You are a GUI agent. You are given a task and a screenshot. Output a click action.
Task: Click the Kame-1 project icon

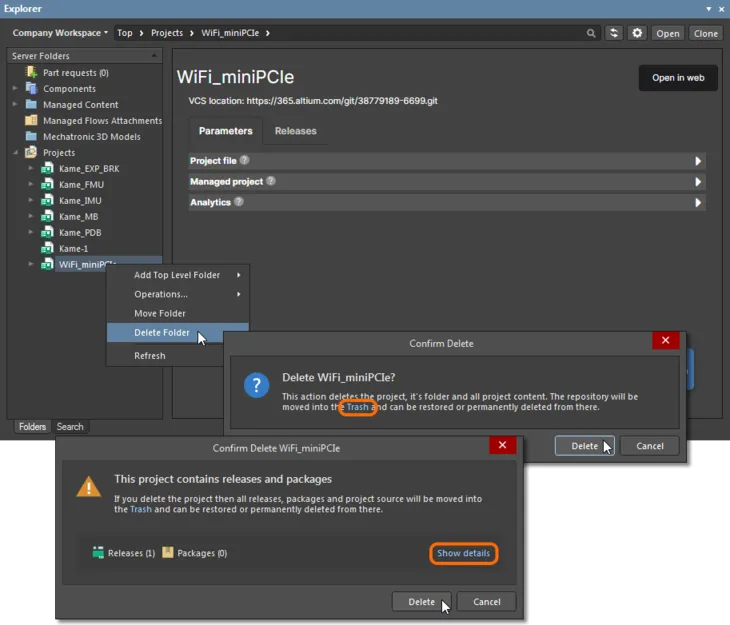(47, 248)
